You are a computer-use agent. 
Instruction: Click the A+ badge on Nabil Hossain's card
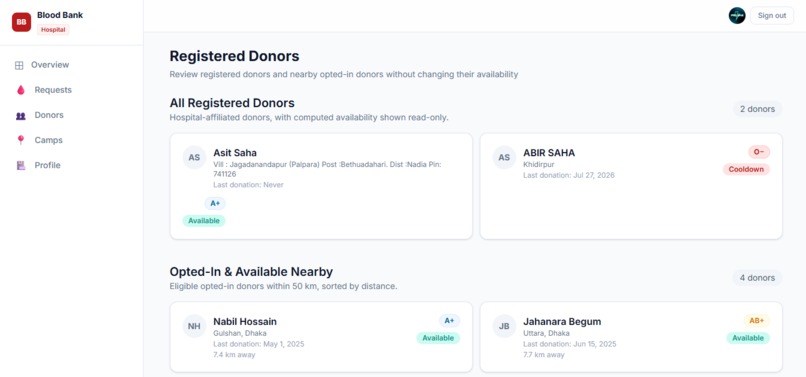449,321
